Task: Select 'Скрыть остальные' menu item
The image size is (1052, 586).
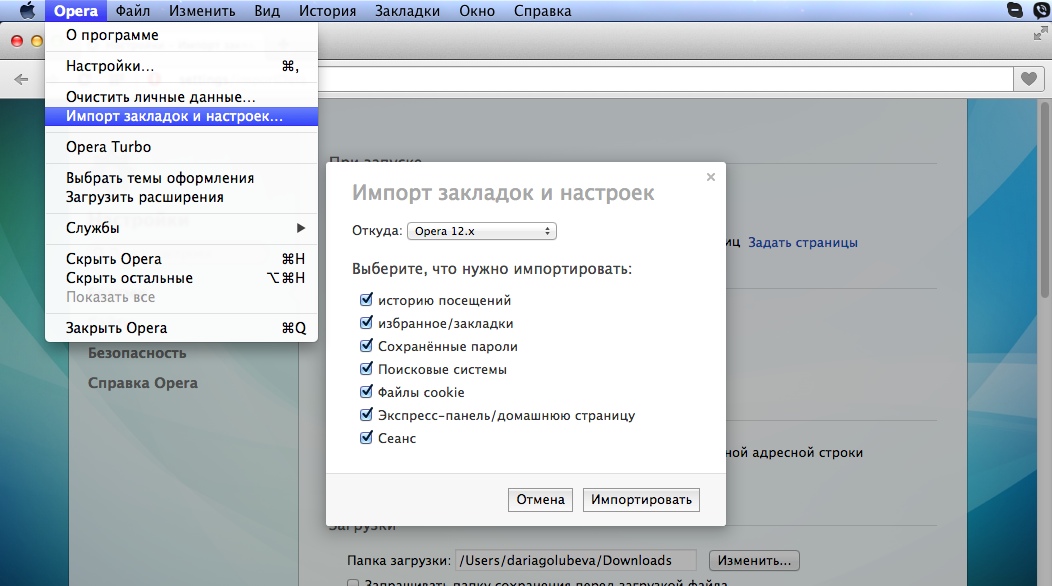Action: pyautogui.click(x=181, y=278)
